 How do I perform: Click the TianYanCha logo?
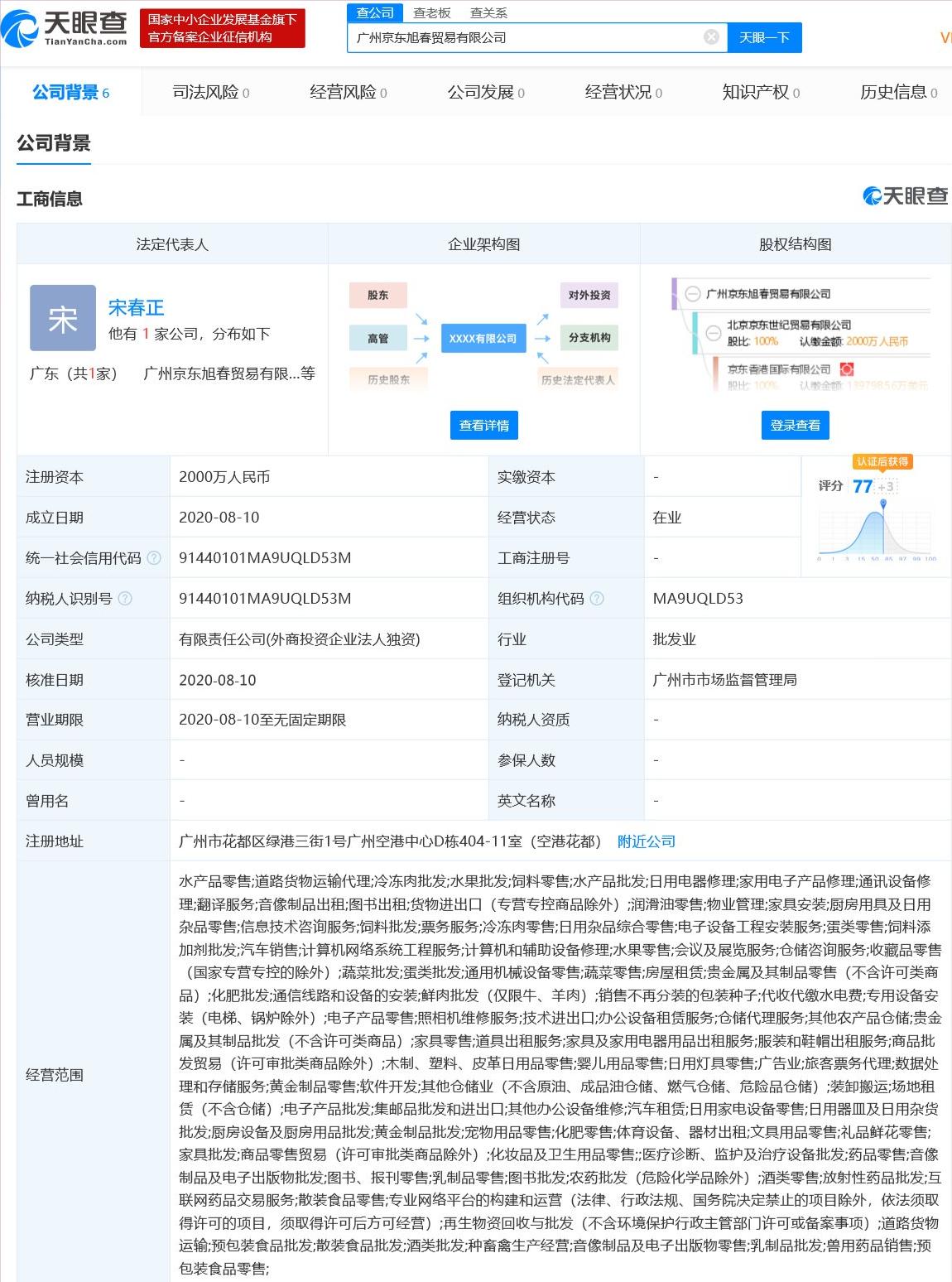point(65,28)
